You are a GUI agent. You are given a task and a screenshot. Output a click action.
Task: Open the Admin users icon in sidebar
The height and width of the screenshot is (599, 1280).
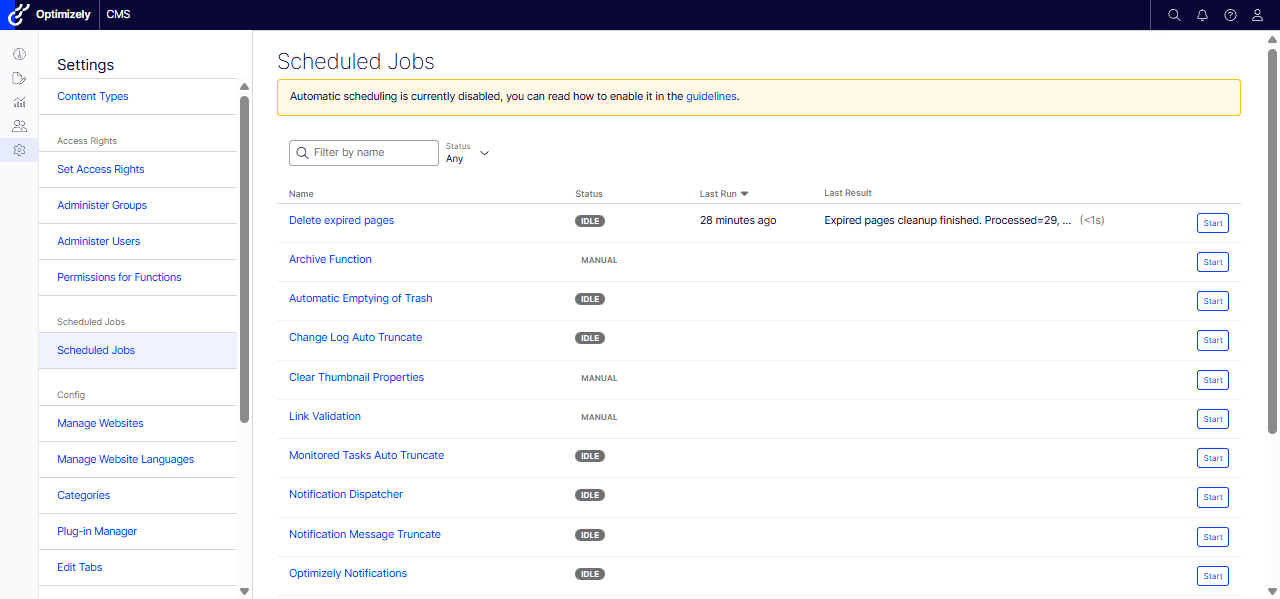coord(18,126)
